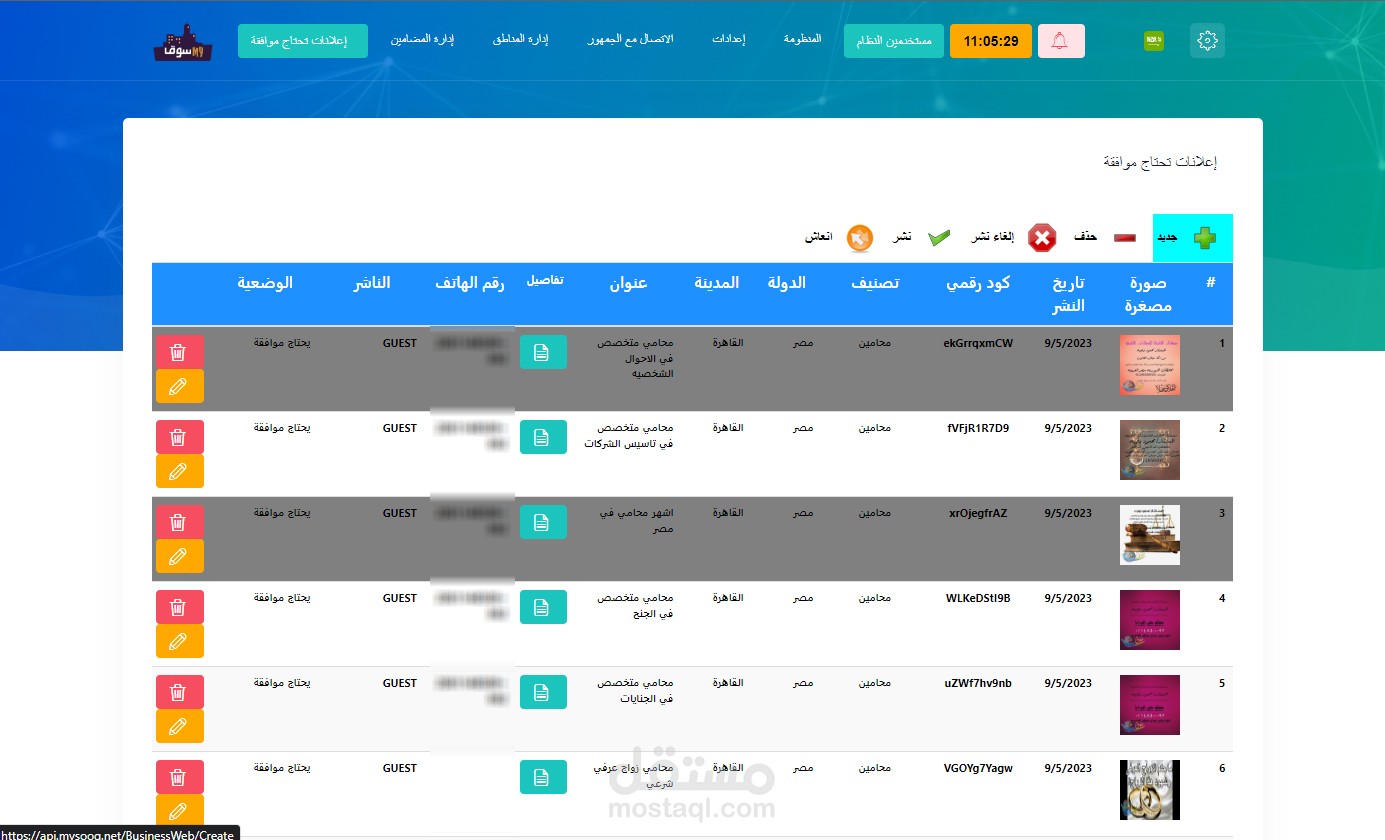This screenshot has height=840, width=1385.
Task: Open the إدارة المناطق menu
Action: pyautogui.click(x=520, y=39)
